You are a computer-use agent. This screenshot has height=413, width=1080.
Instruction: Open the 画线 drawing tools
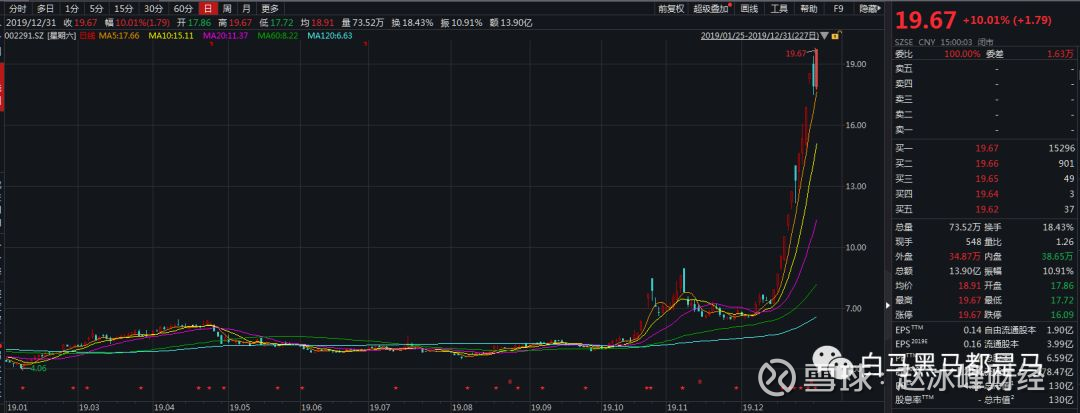[749, 9]
